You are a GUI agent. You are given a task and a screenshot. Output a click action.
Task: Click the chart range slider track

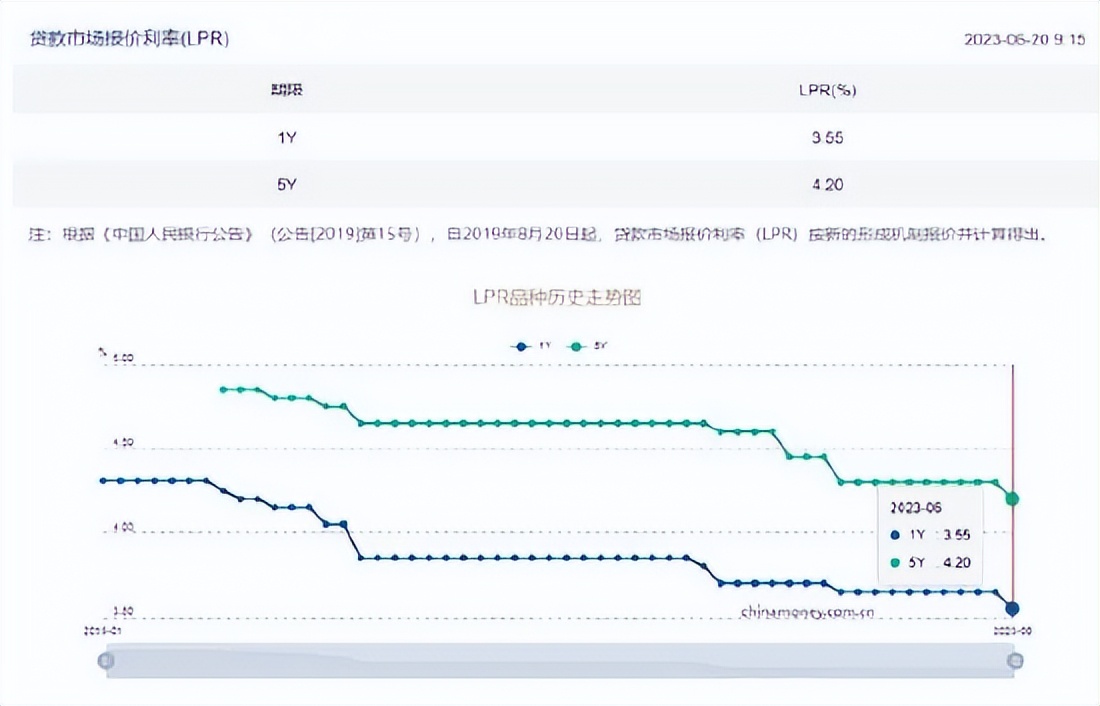[560, 660]
